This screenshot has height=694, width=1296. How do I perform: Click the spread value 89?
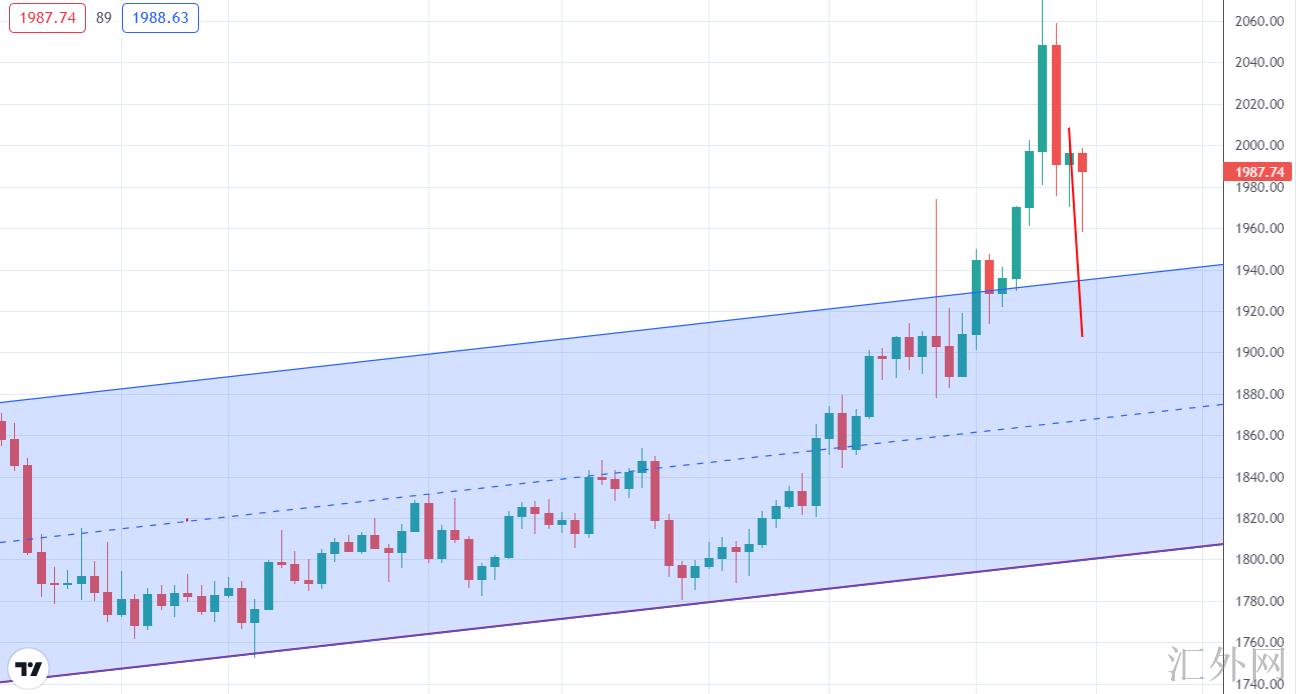point(104,18)
